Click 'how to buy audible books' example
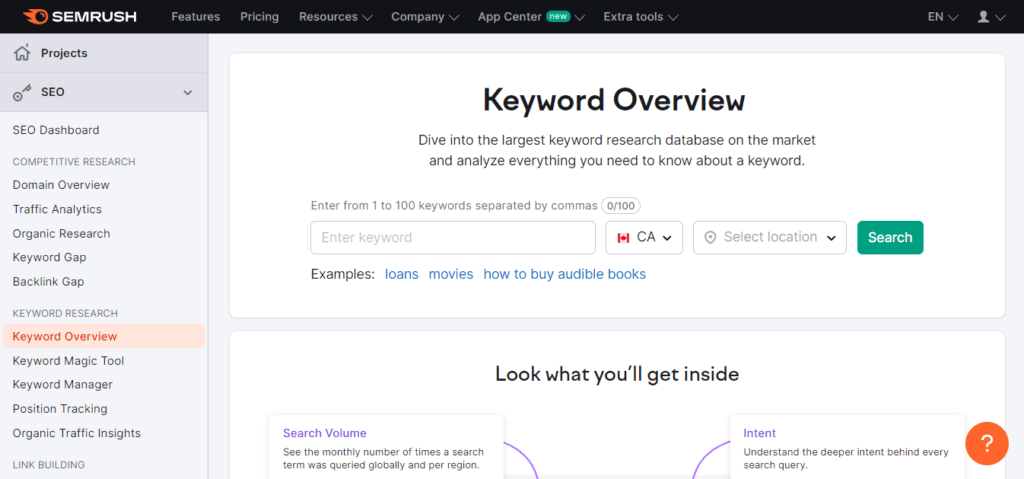The height and width of the screenshot is (479, 1024). pyautogui.click(x=564, y=274)
